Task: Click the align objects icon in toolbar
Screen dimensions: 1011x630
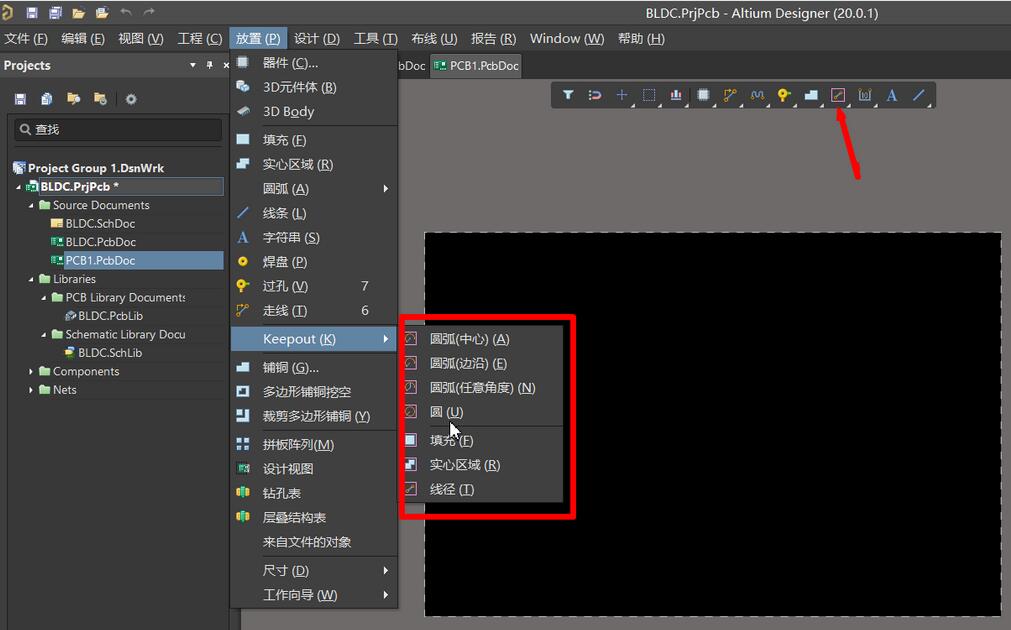Action: tap(676, 95)
